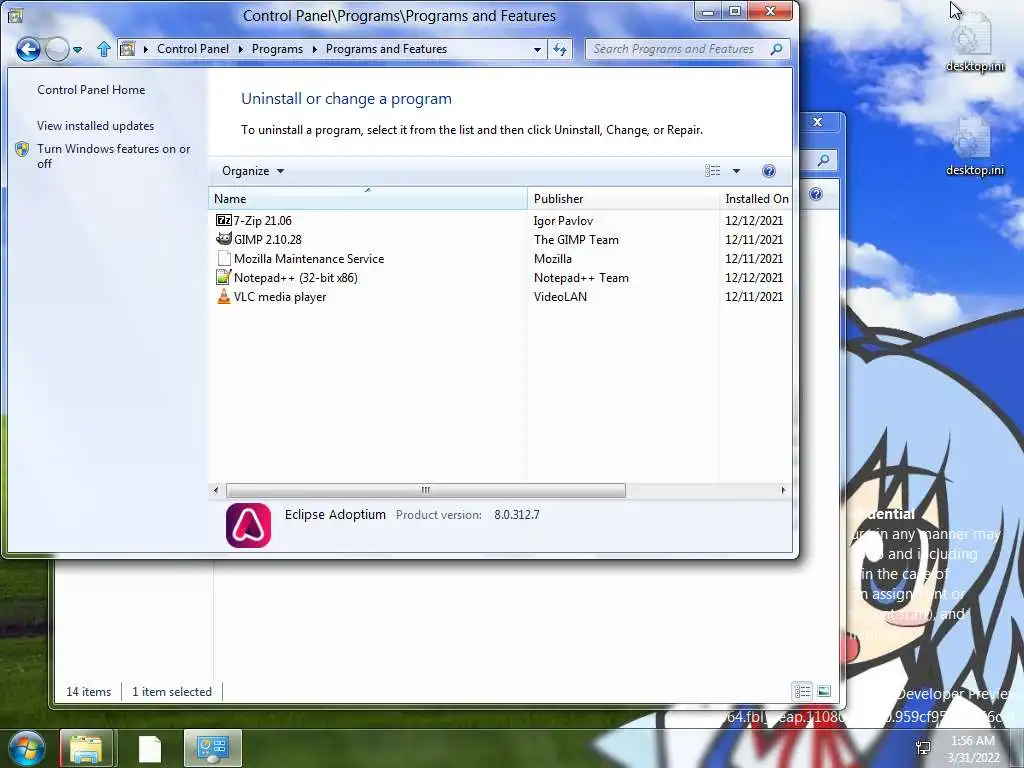
Task: Click the Up one level arrow icon
Action: tap(103, 49)
